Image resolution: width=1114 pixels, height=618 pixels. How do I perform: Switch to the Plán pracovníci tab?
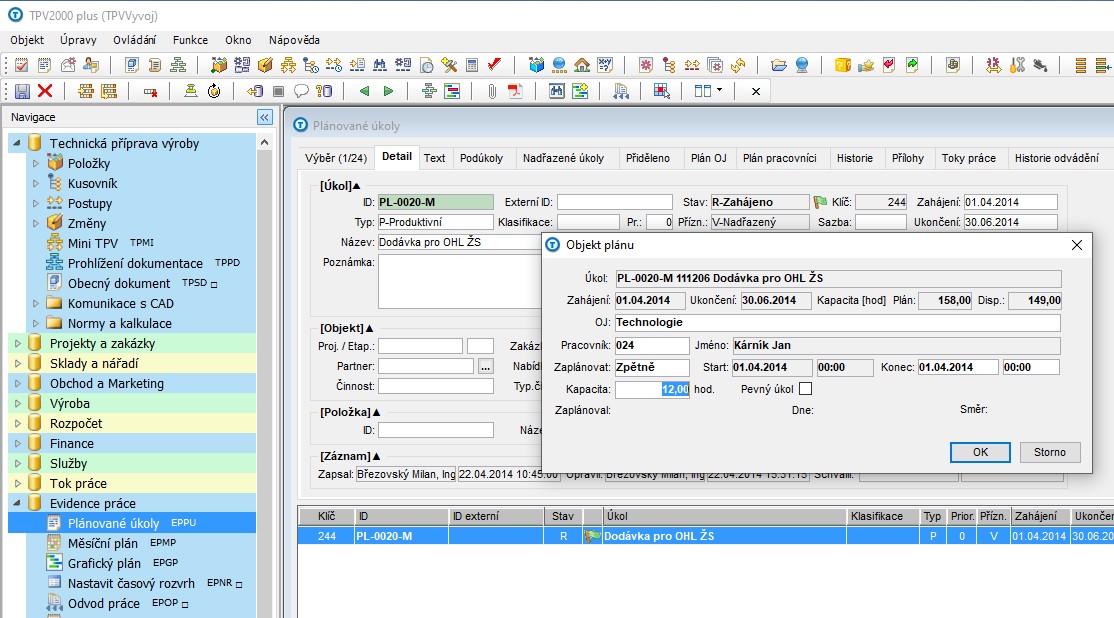click(779, 158)
